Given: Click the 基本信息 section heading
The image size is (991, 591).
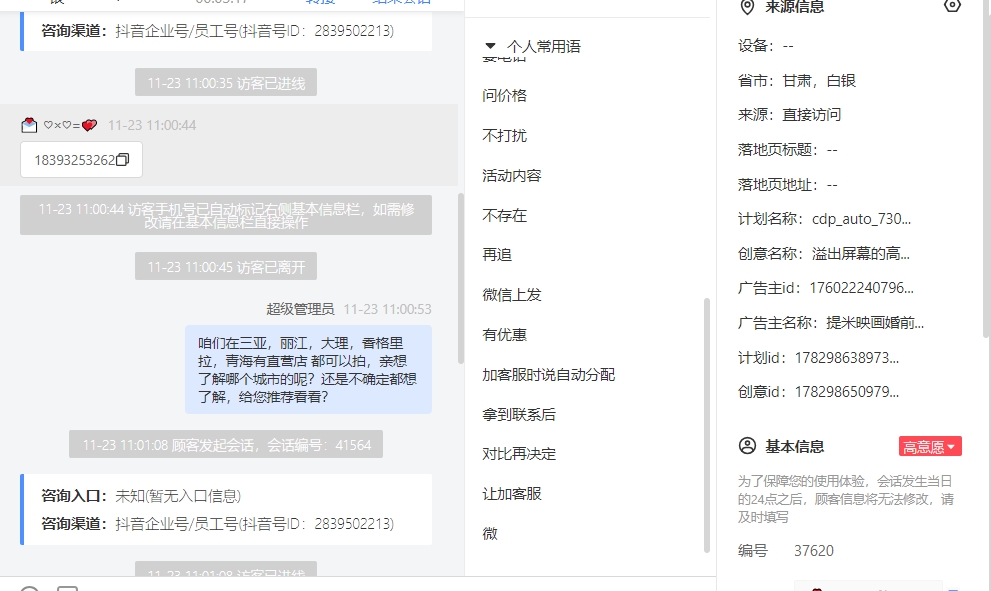Looking at the screenshot, I should click(x=794, y=446).
